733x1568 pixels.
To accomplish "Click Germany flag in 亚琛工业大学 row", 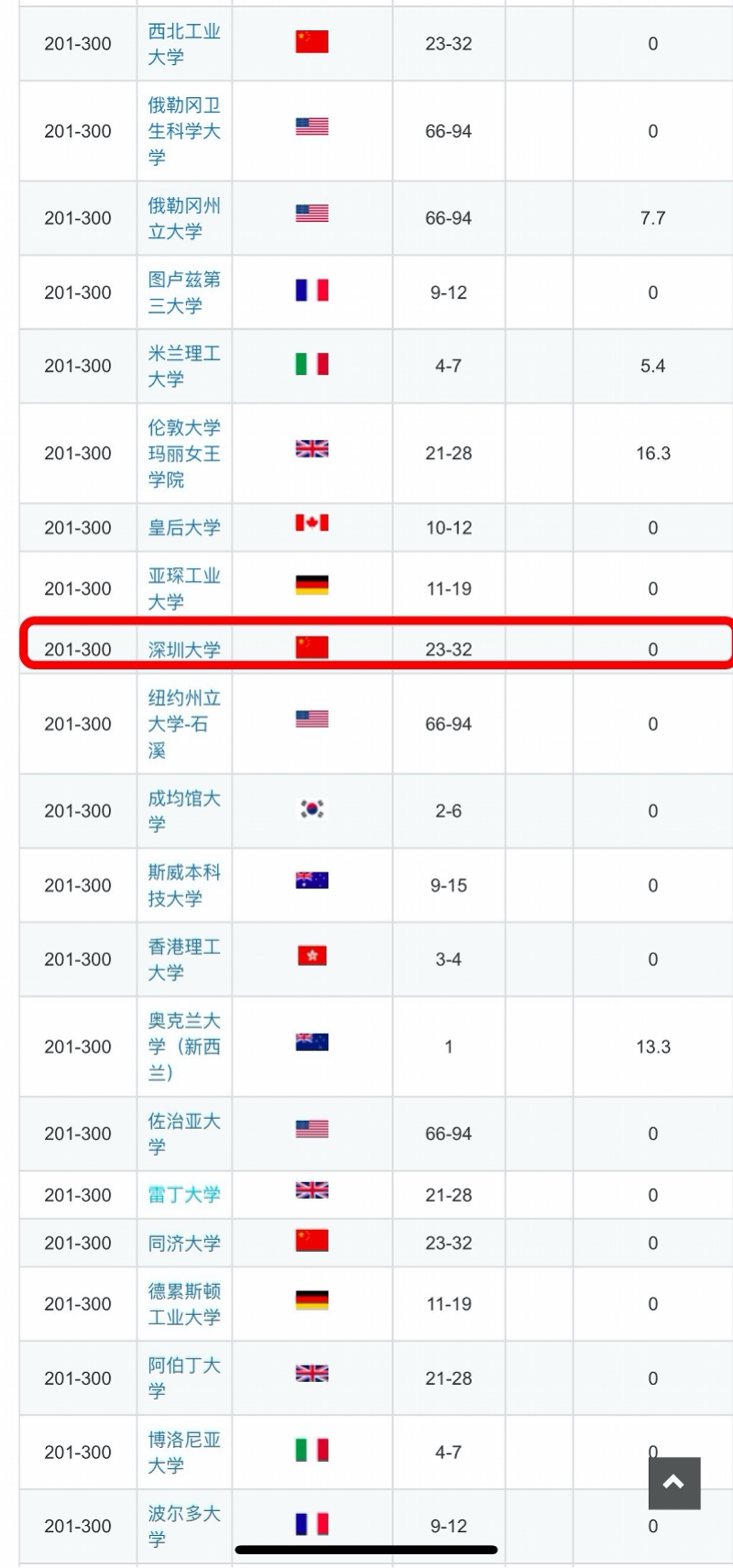I will tap(312, 585).
